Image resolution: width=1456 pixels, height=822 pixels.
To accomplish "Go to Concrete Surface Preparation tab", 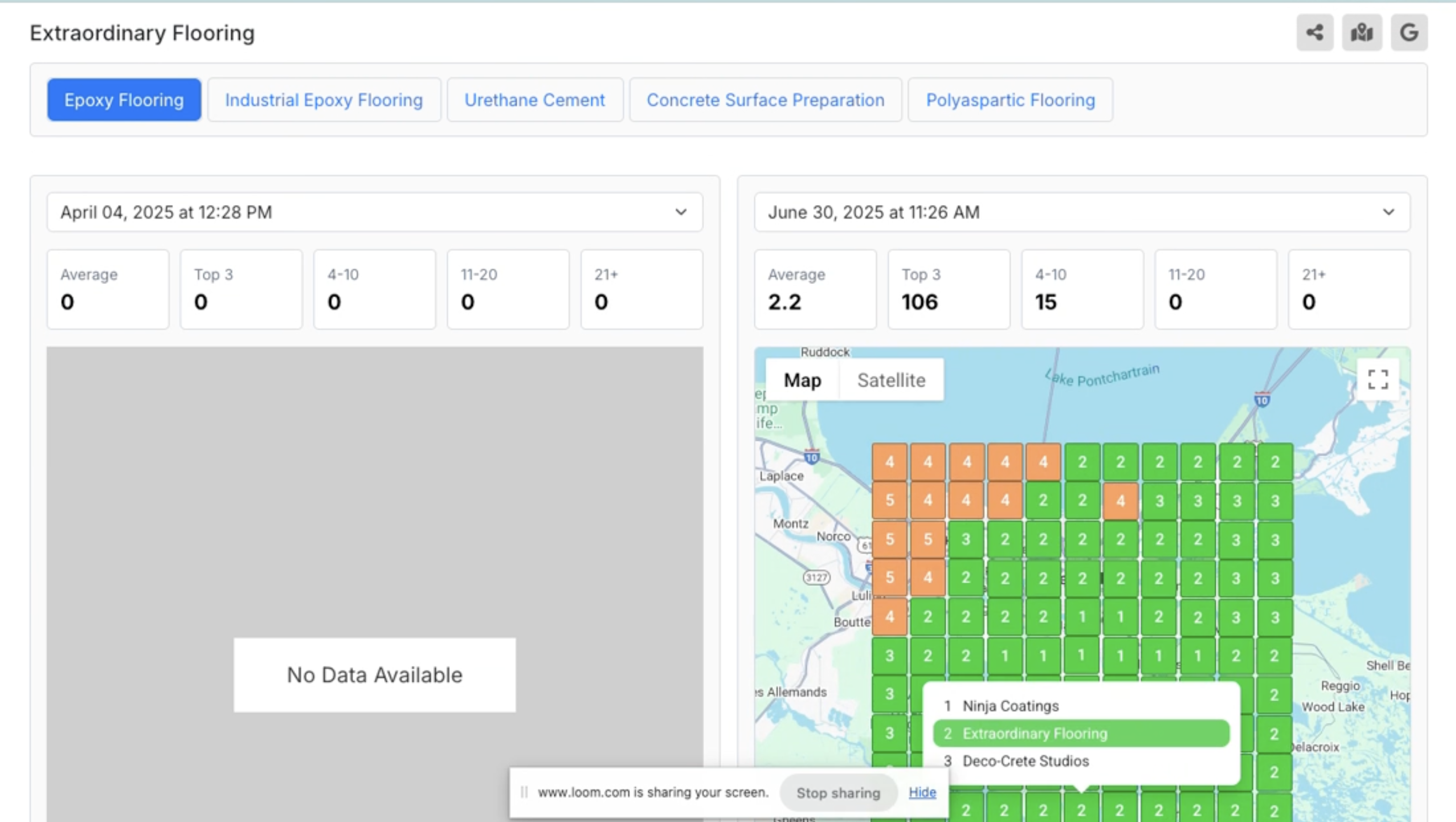I will pos(765,99).
